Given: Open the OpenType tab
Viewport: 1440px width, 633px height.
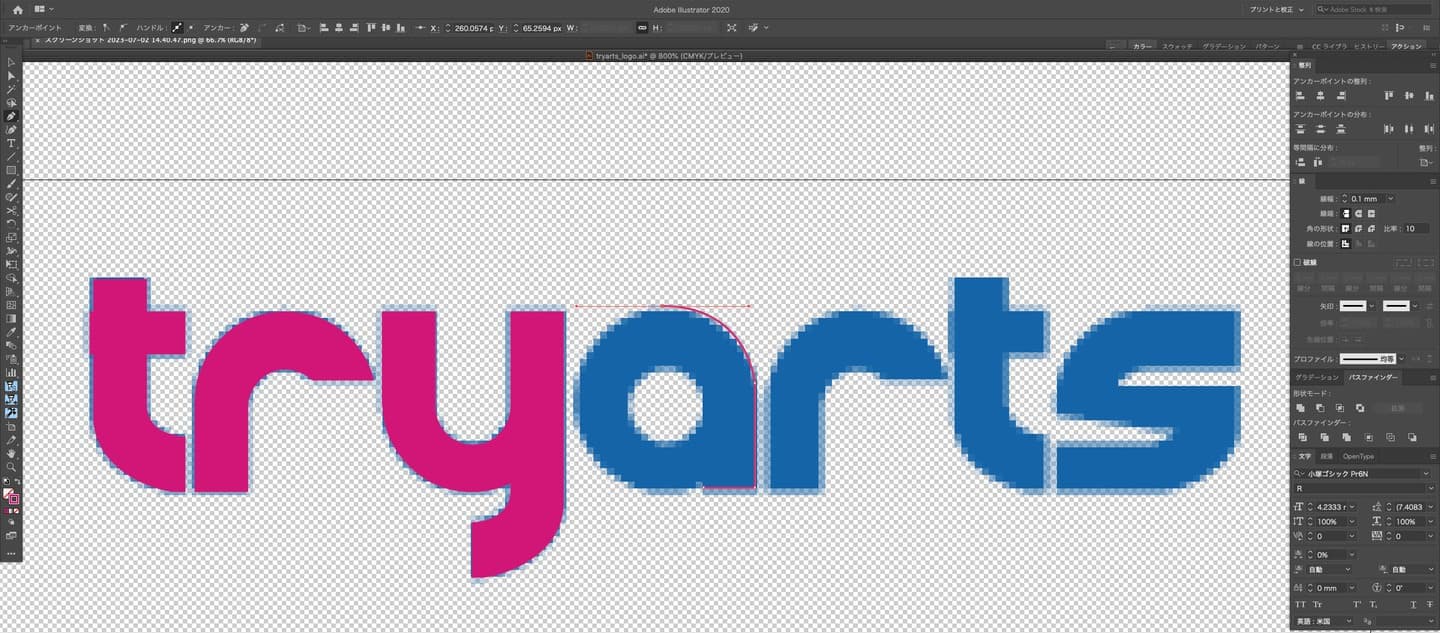Looking at the screenshot, I should click(x=1358, y=456).
